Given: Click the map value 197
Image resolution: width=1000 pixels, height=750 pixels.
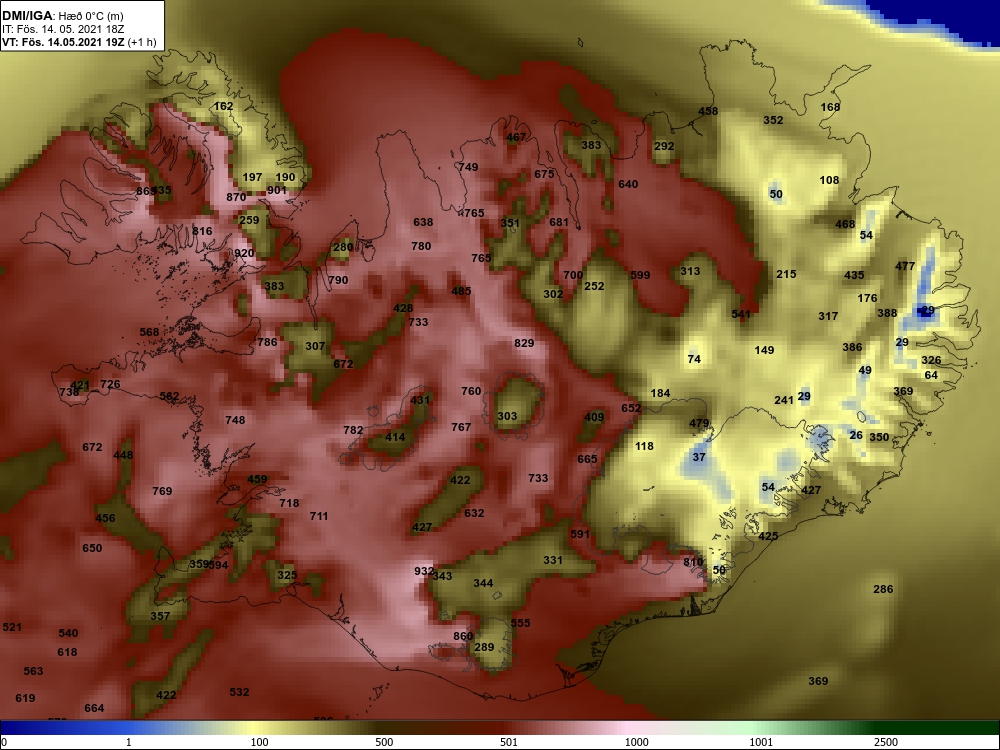Looking at the screenshot, I should 253,177.
